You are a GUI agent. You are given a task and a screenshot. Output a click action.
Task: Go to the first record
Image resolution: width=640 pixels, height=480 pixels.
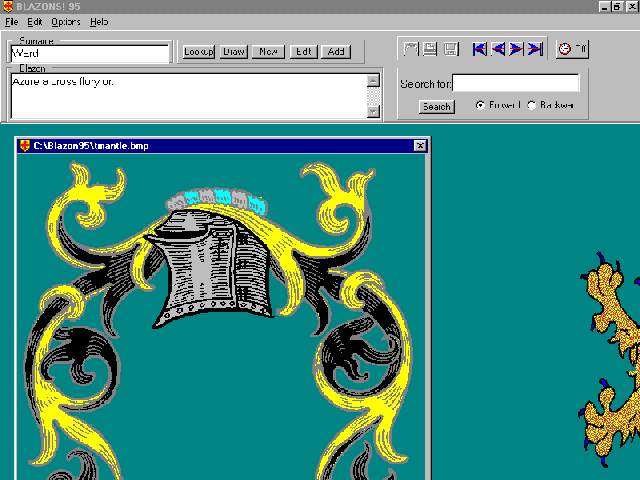point(480,49)
